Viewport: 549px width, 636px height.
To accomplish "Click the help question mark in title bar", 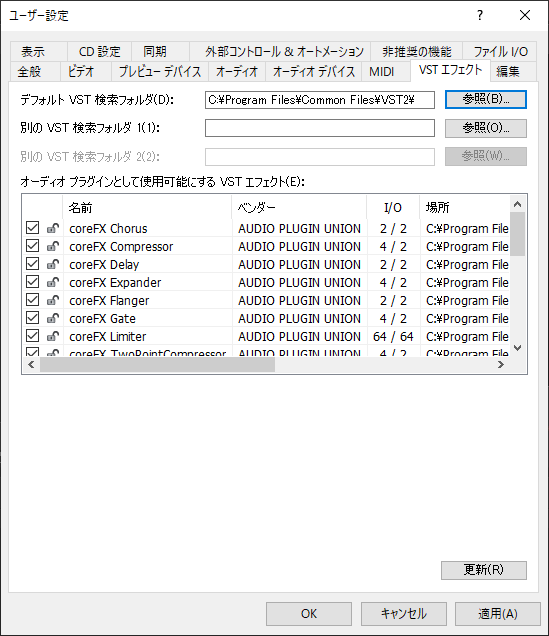I will coord(480,15).
